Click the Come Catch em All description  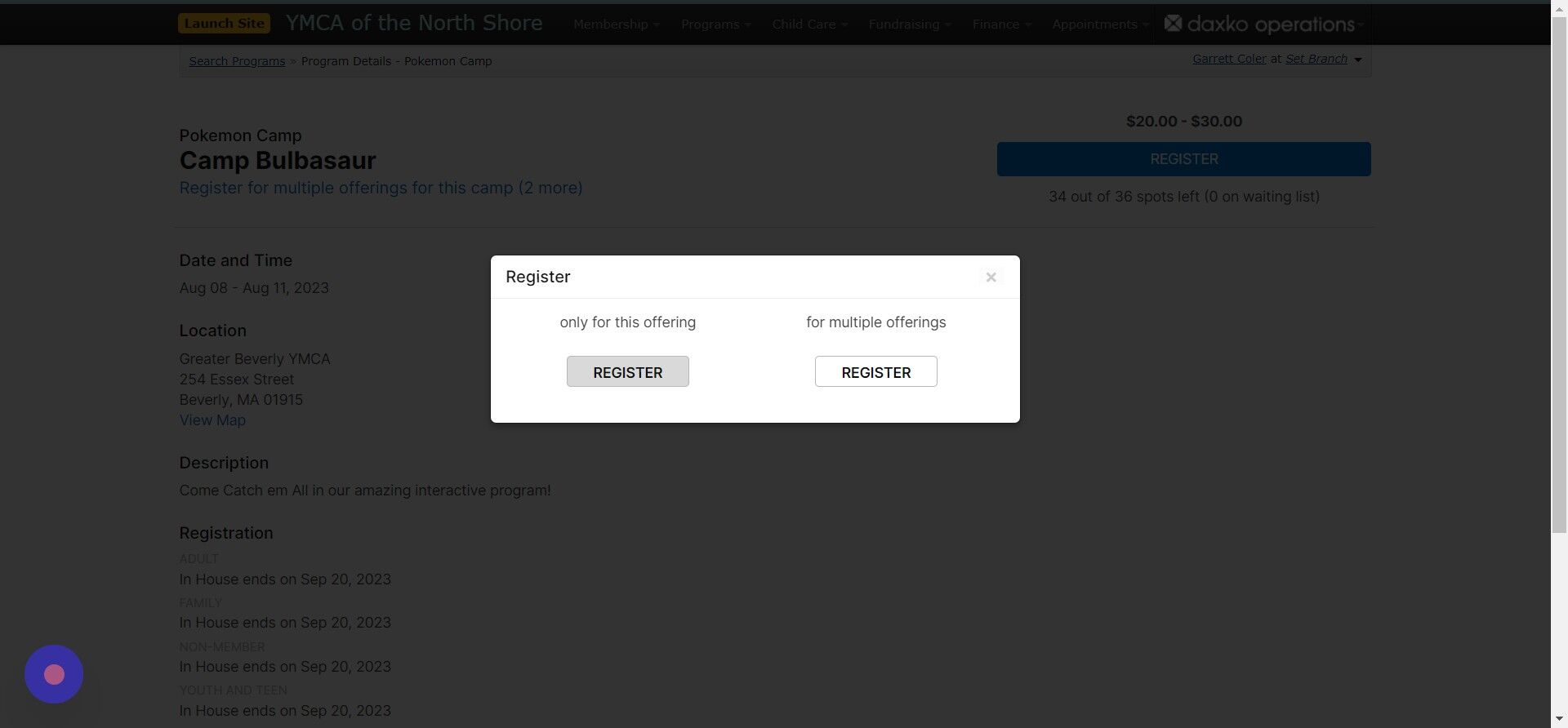(364, 491)
